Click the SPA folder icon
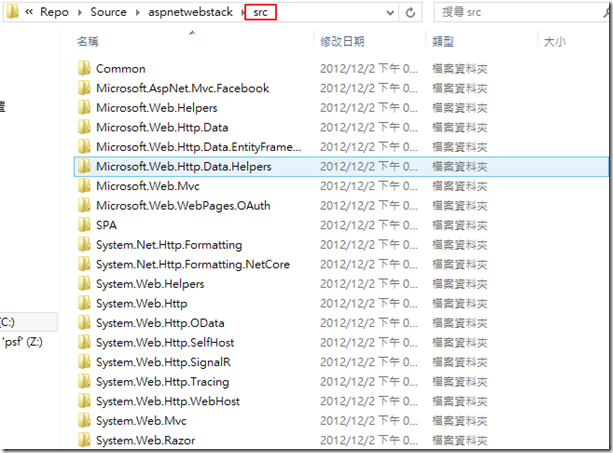This screenshot has width=613, height=453. [x=84, y=225]
